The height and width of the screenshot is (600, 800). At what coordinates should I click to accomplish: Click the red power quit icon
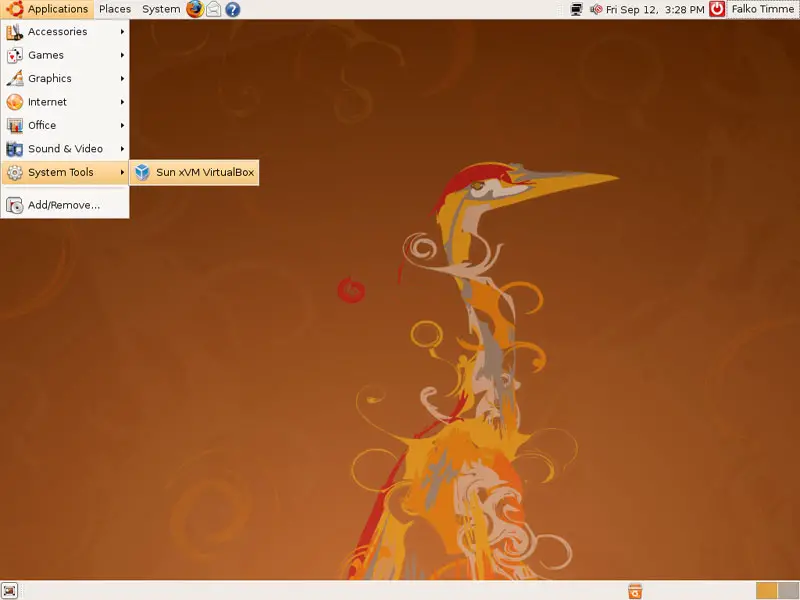pyautogui.click(x=717, y=9)
